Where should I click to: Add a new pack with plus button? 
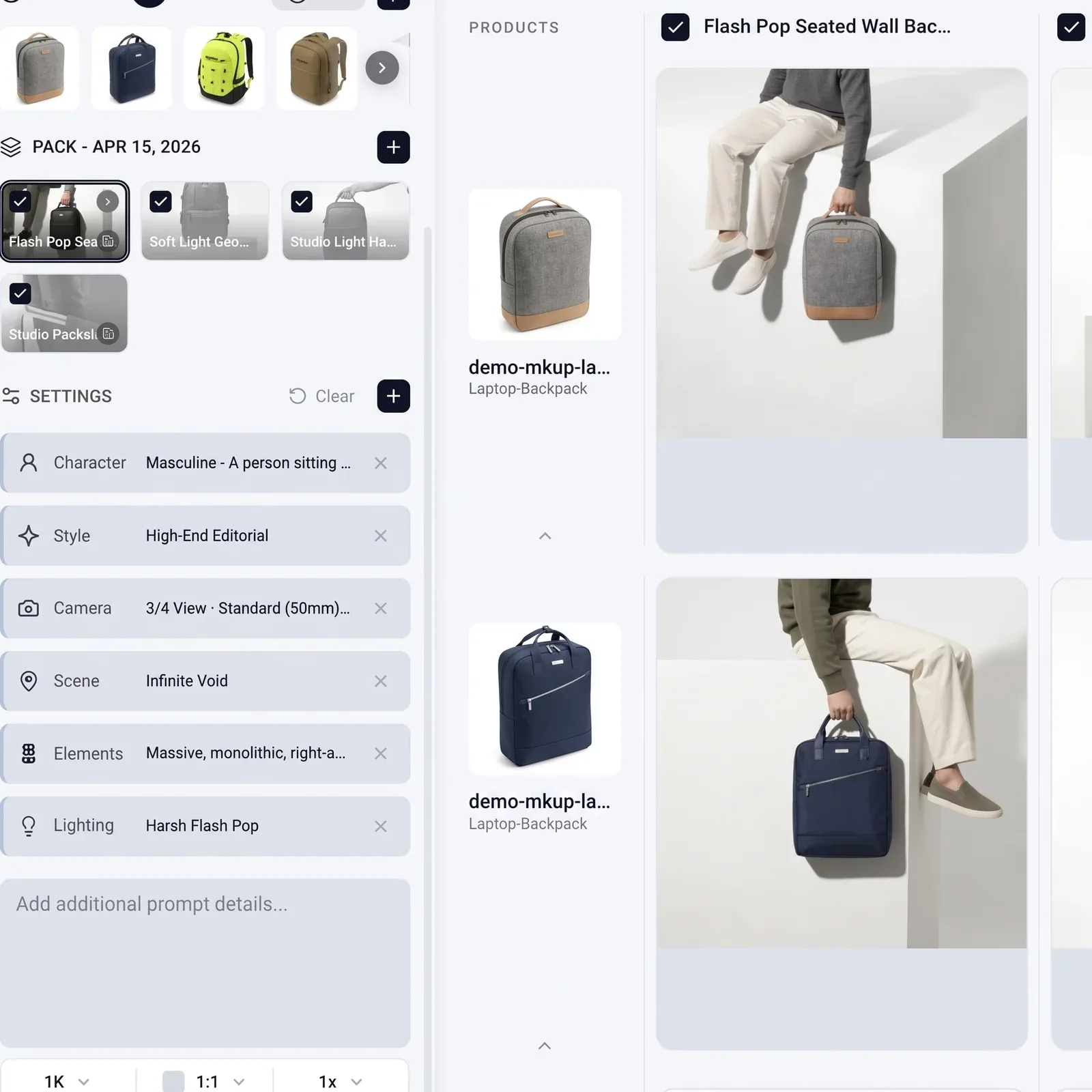click(393, 147)
